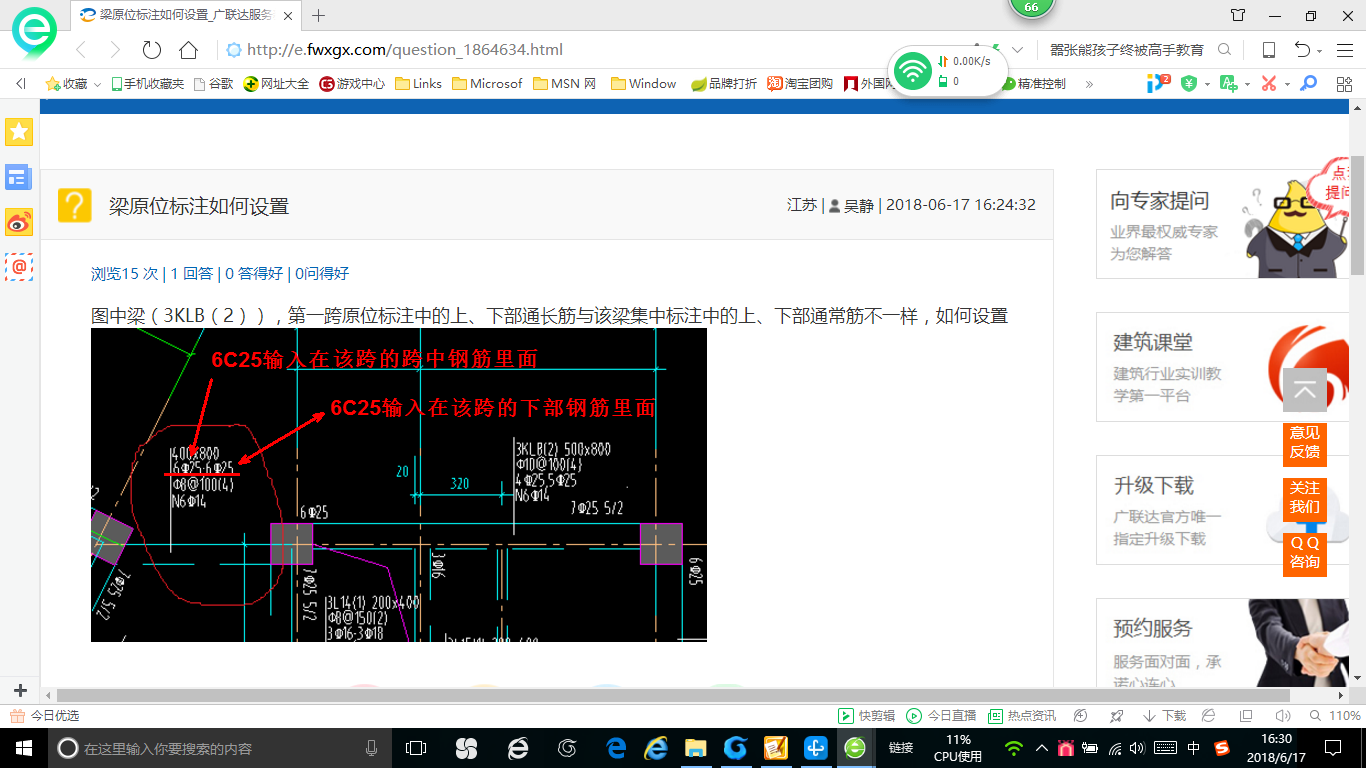
Task: Open the 游戏中心 bookmark
Action: tap(352, 84)
